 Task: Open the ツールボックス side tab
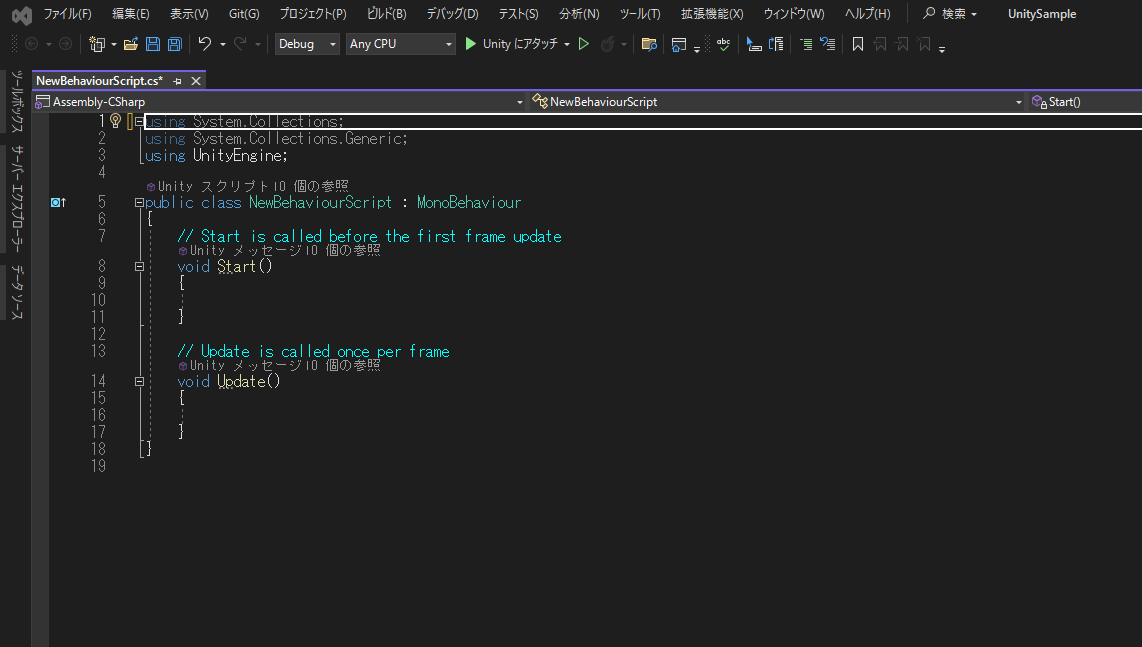point(16,101)
